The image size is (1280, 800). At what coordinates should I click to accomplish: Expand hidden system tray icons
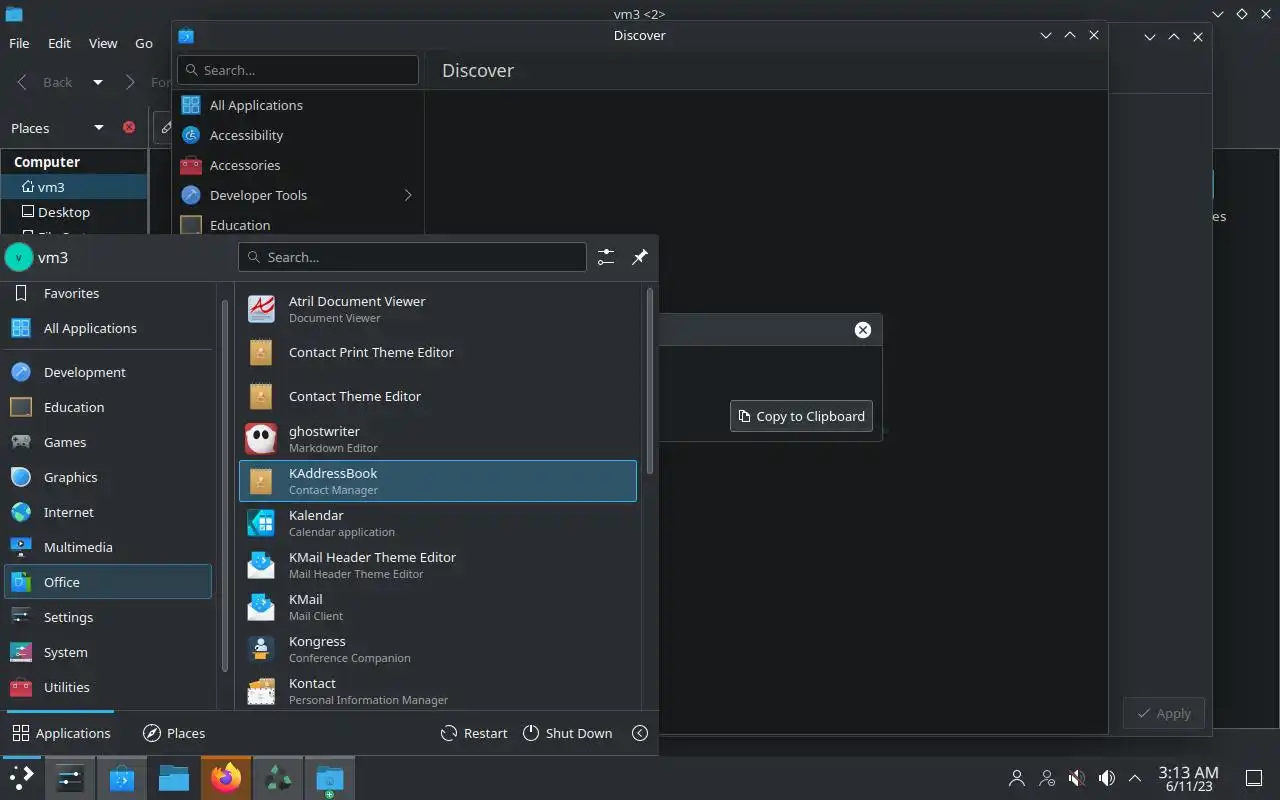coord(1135,778)
